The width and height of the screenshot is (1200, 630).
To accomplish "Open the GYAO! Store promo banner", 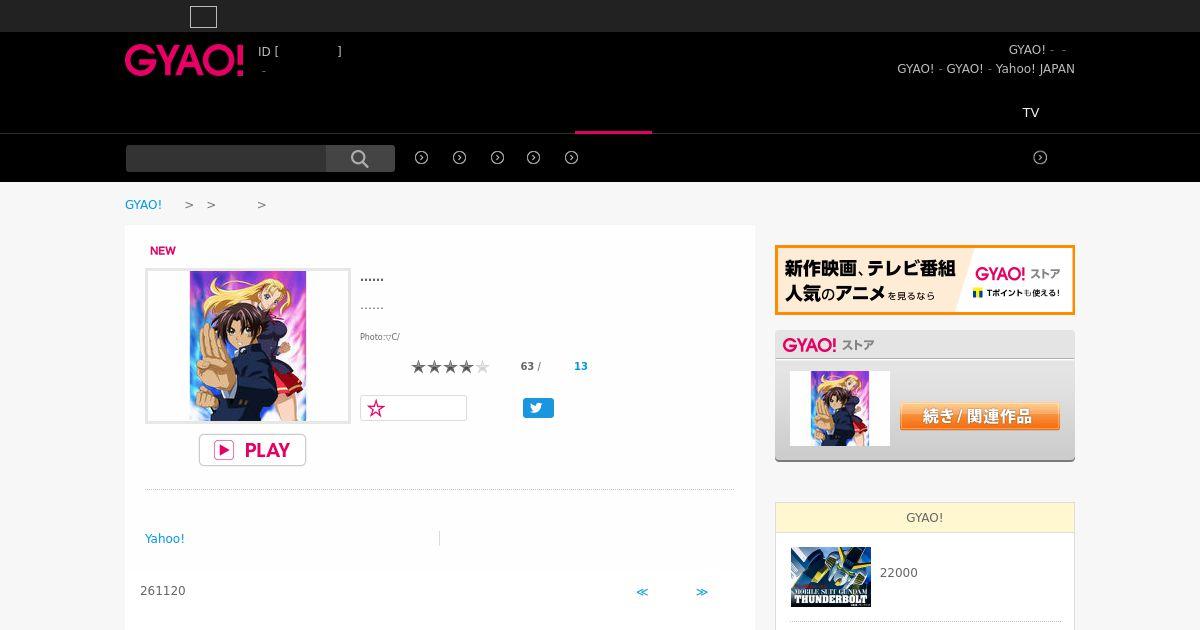I will [925, 280].
